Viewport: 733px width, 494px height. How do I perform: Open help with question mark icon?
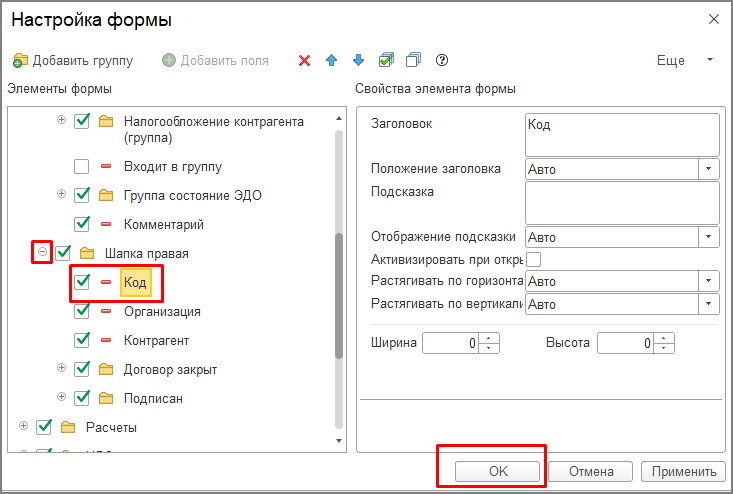441,61
